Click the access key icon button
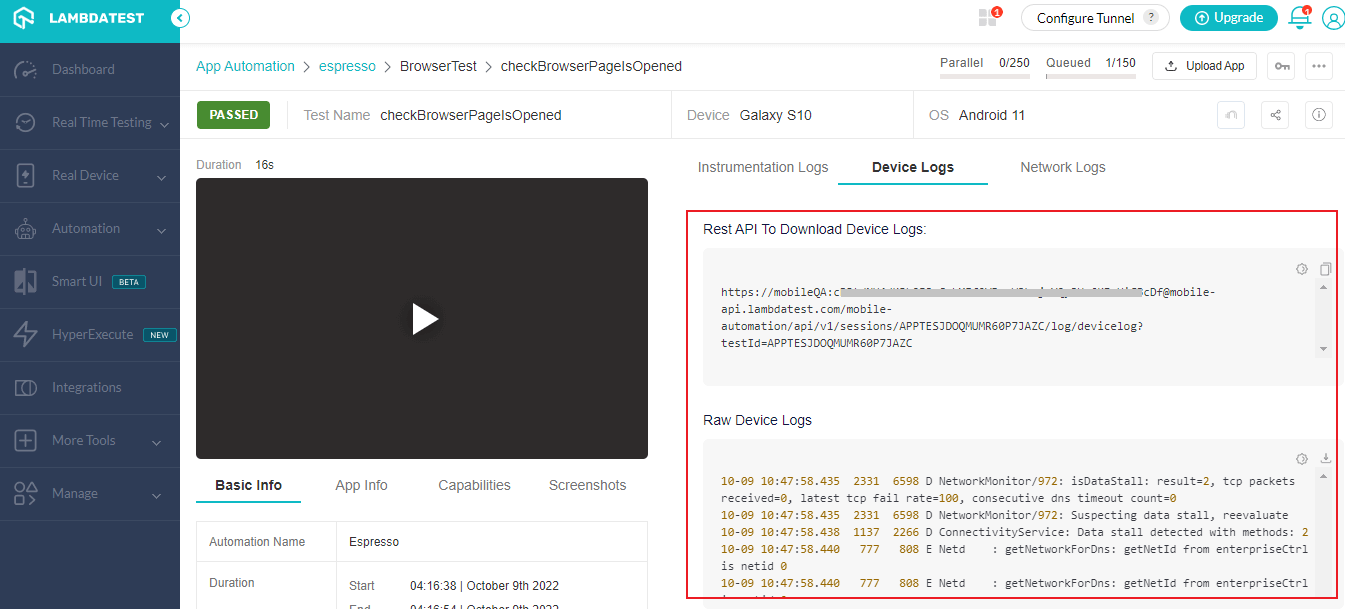The image size is (1345, 609). (1281, 66)
